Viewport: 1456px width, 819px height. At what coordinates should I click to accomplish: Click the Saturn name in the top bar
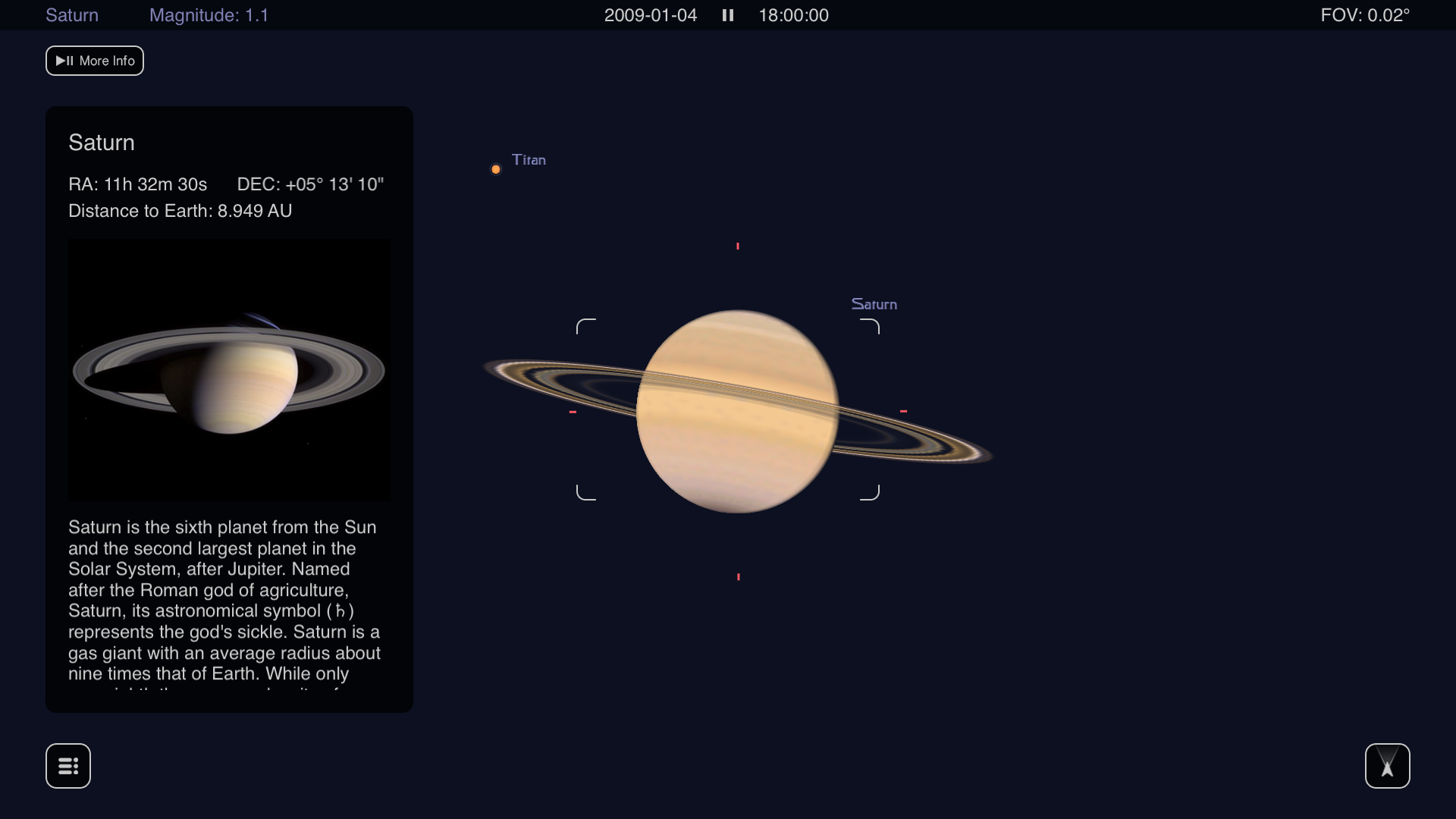72,15
